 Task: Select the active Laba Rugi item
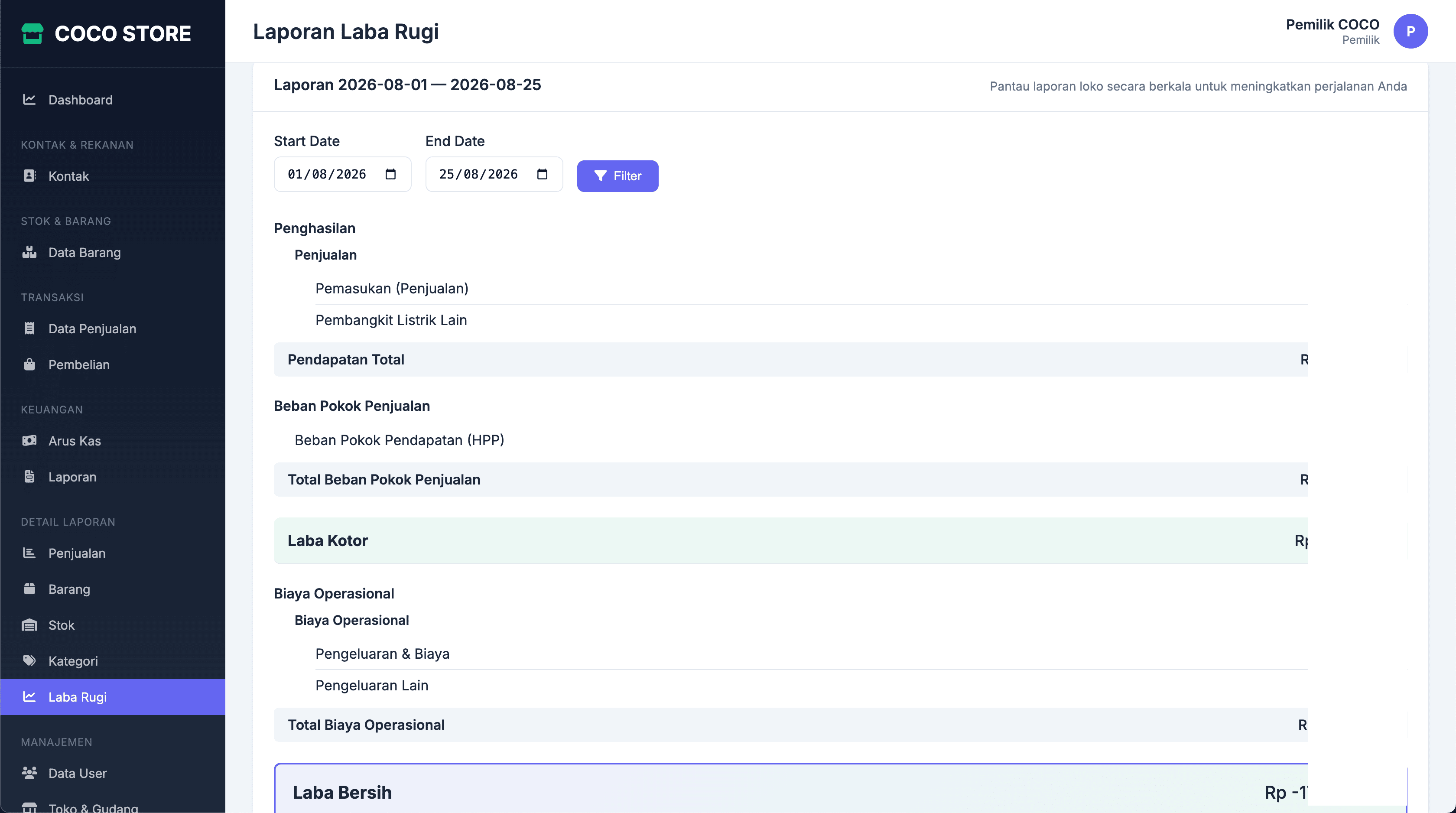tap(113, 696)
